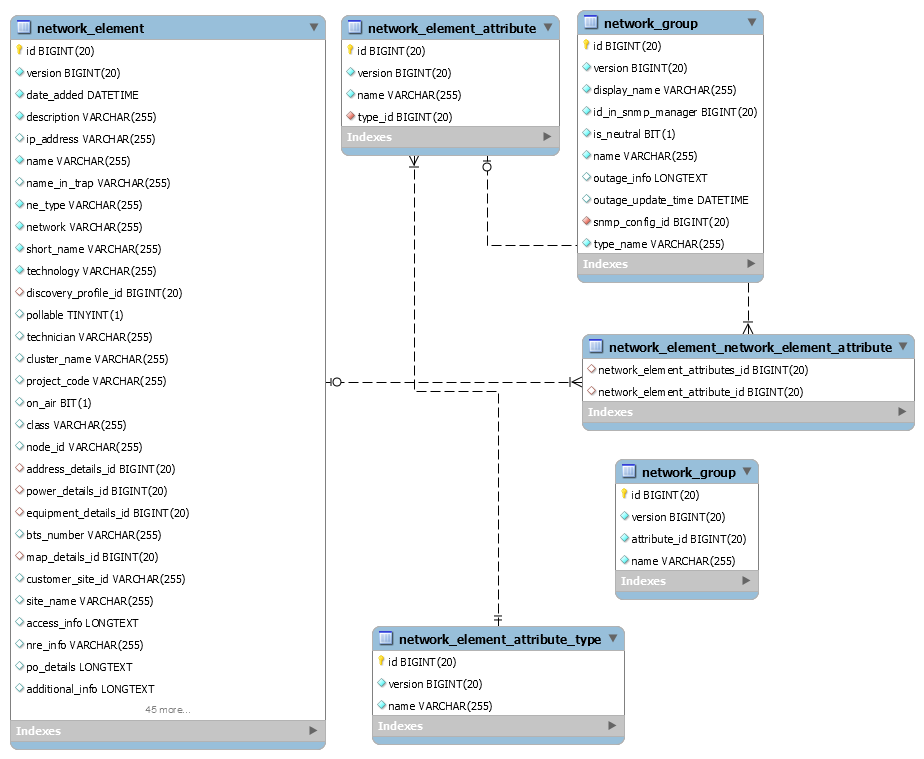Click primary key icon of network_element id
This screenshot has width=924, height=759.
[19, 50]
